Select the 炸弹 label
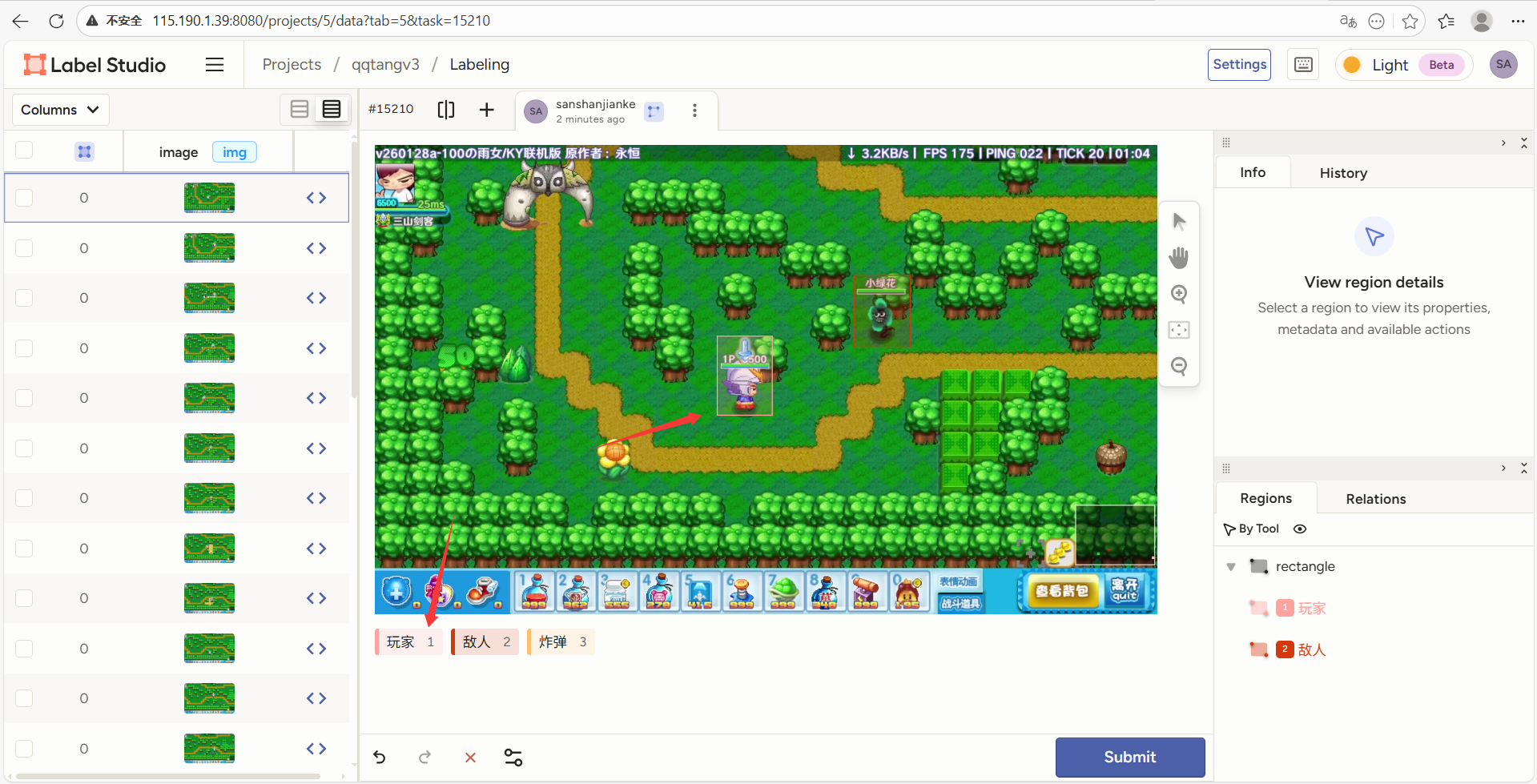The image size is (1537, 784). tap(561, 641)
